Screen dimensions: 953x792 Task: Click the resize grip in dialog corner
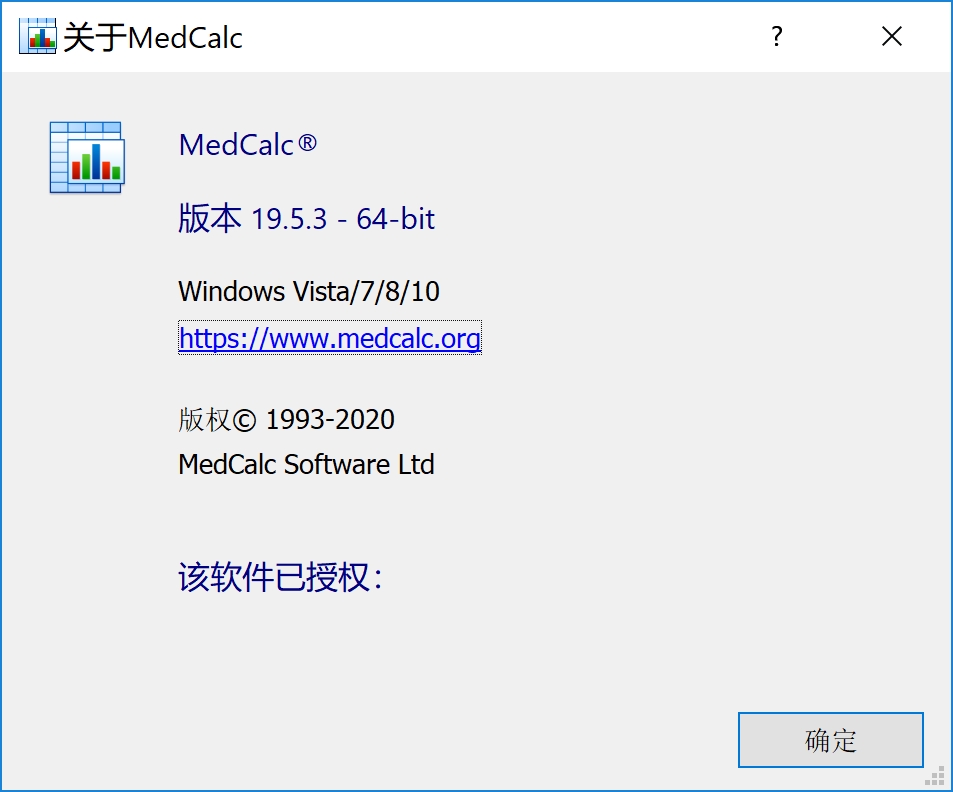(935, 776)
